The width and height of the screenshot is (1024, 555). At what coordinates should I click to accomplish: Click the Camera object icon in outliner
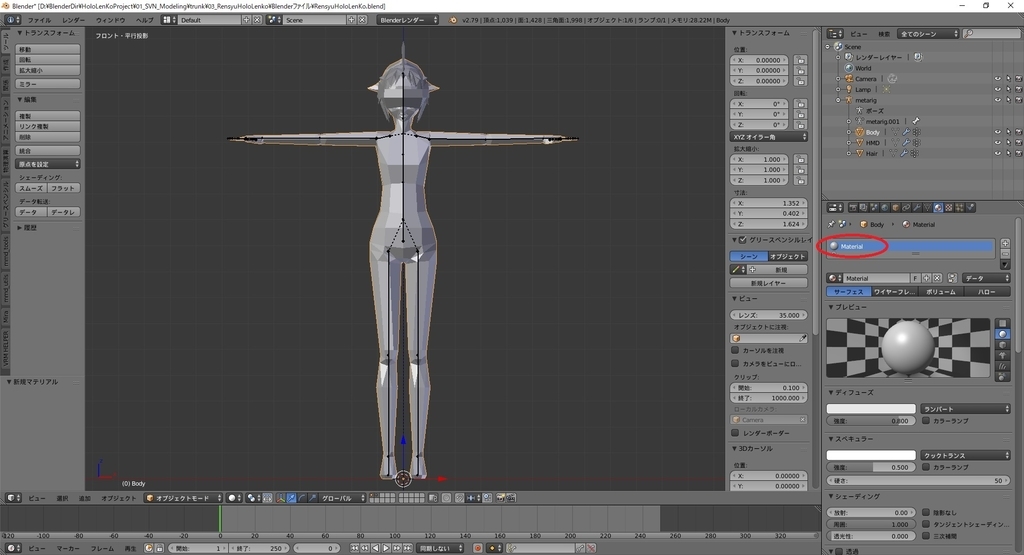(847, 79)
